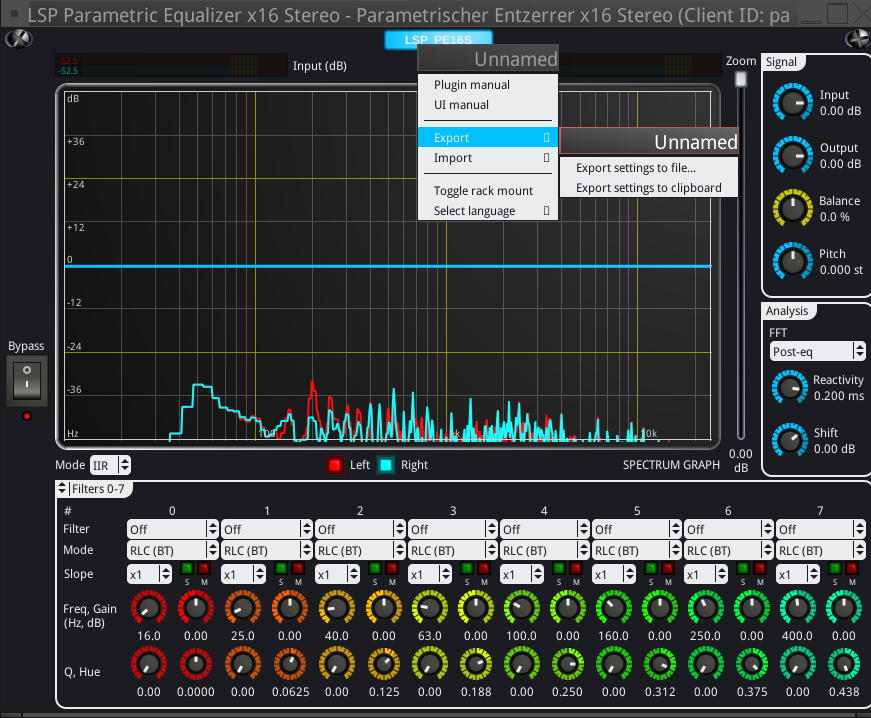Image resolution: width=871 pixels, height=718 pixels.
Task: Open the Plugin manual menu entry
Action: [x=471, y=85]
